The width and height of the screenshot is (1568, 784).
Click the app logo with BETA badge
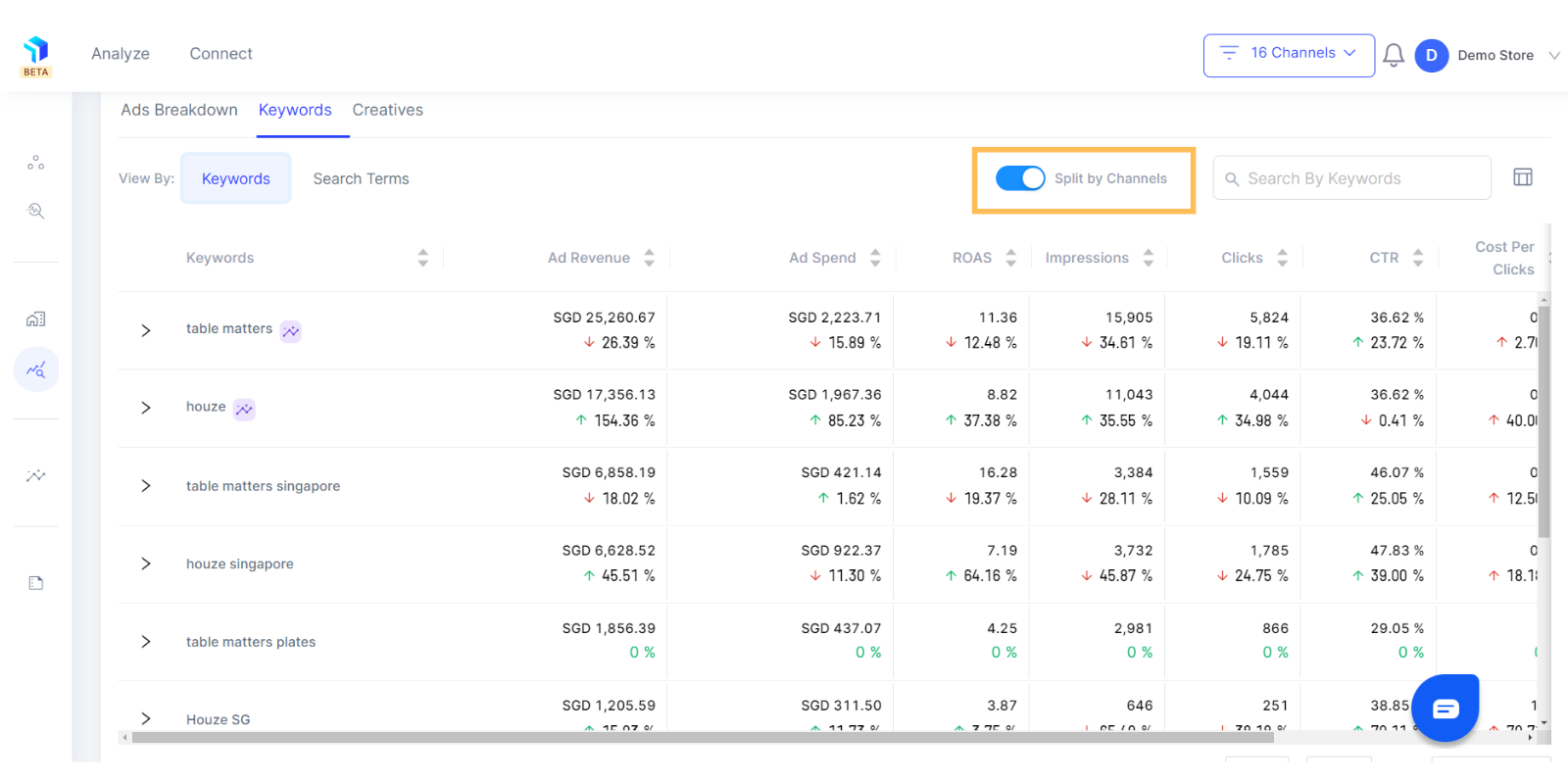point(36,57)
